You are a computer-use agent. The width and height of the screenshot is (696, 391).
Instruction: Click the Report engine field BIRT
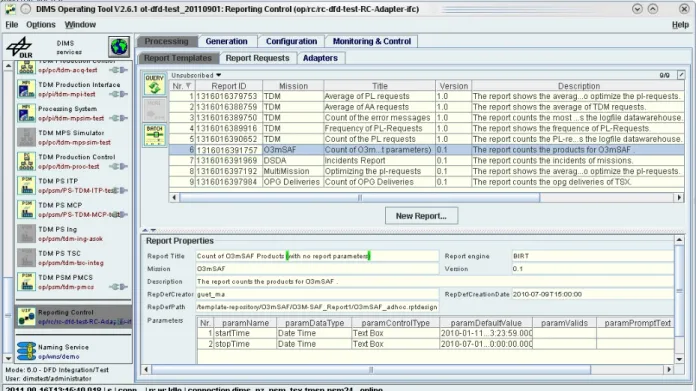click(x=593, y=256)
